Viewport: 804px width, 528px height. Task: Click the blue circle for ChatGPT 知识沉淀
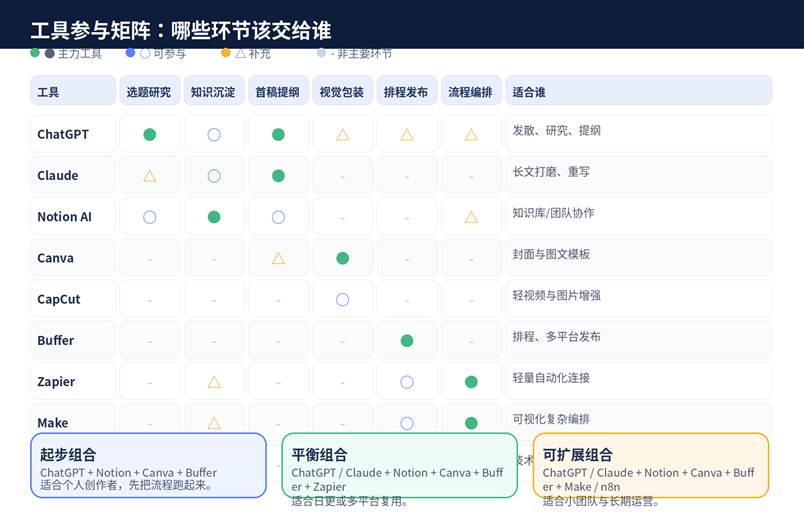pos(214,134)
